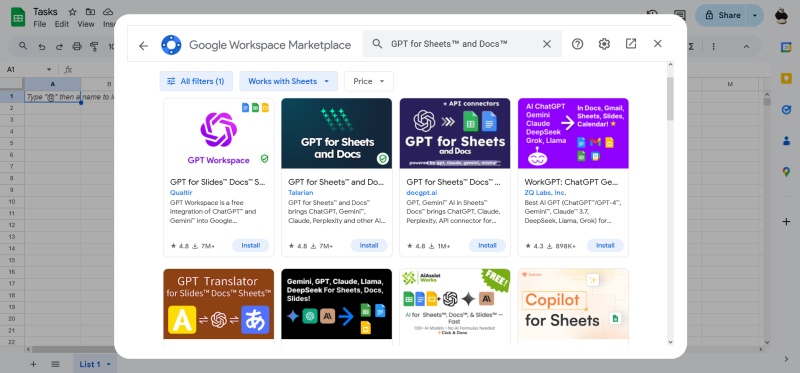Open Marketplace in a new window
The width and height of the screenshot is (800, 373).
631,44
